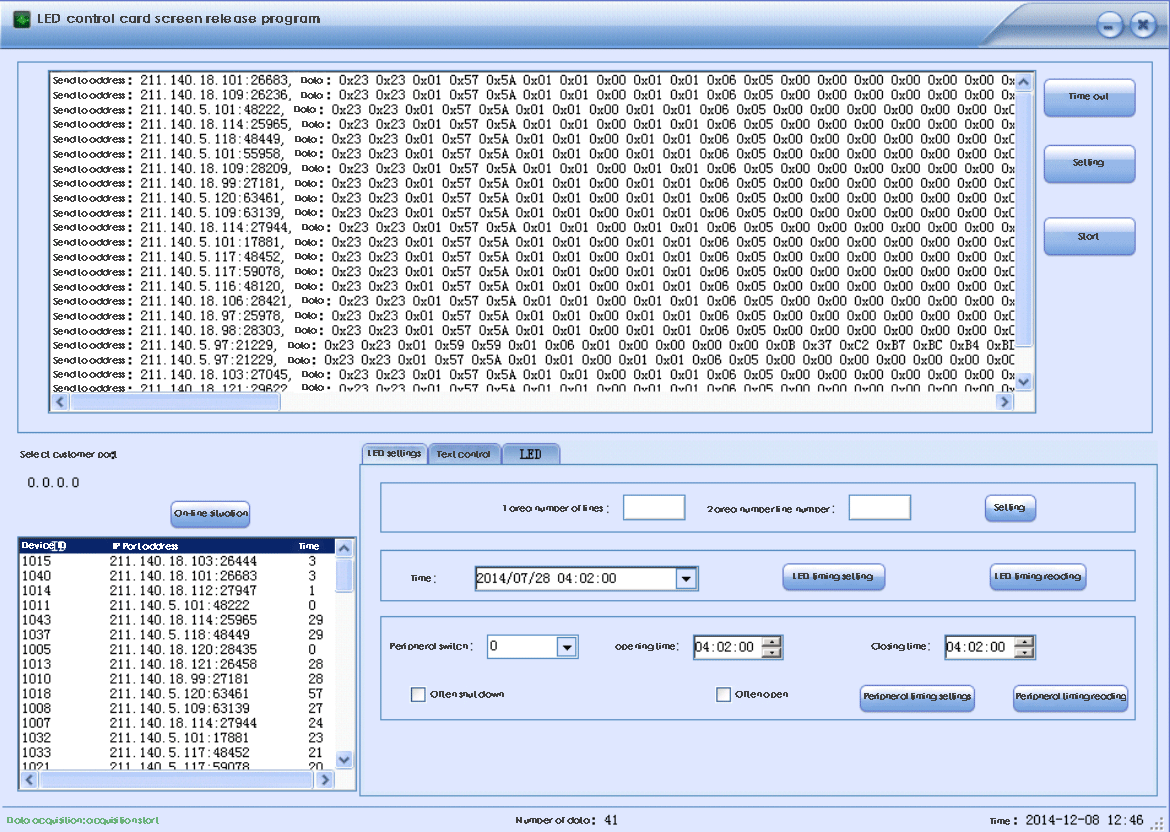Increase the opening time with the spinner

pyautogui.click(x=771, y=642)
